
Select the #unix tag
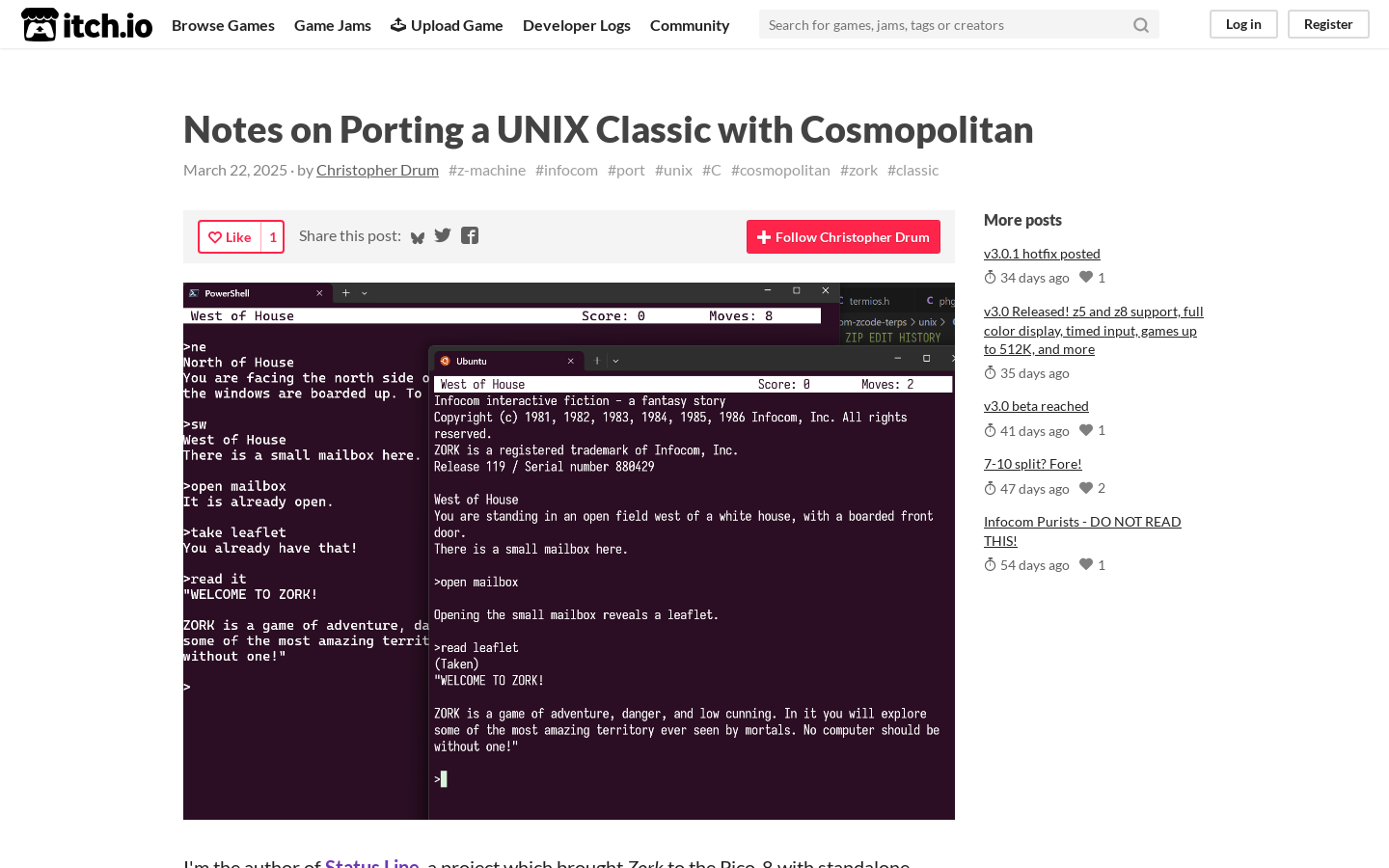pyautogui.click(x=673, y=170)
